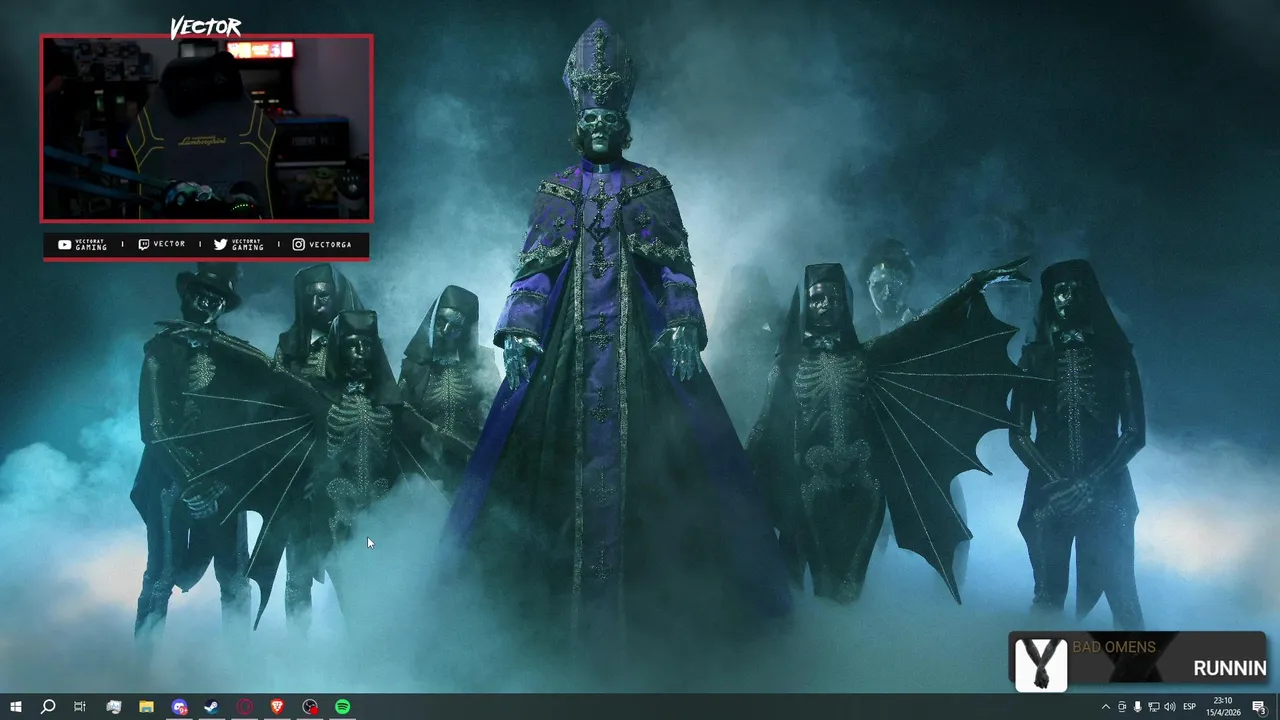Click the Meet Now camera tray icon
This screenshot has height=720, width=1280.
(1121, 707)
